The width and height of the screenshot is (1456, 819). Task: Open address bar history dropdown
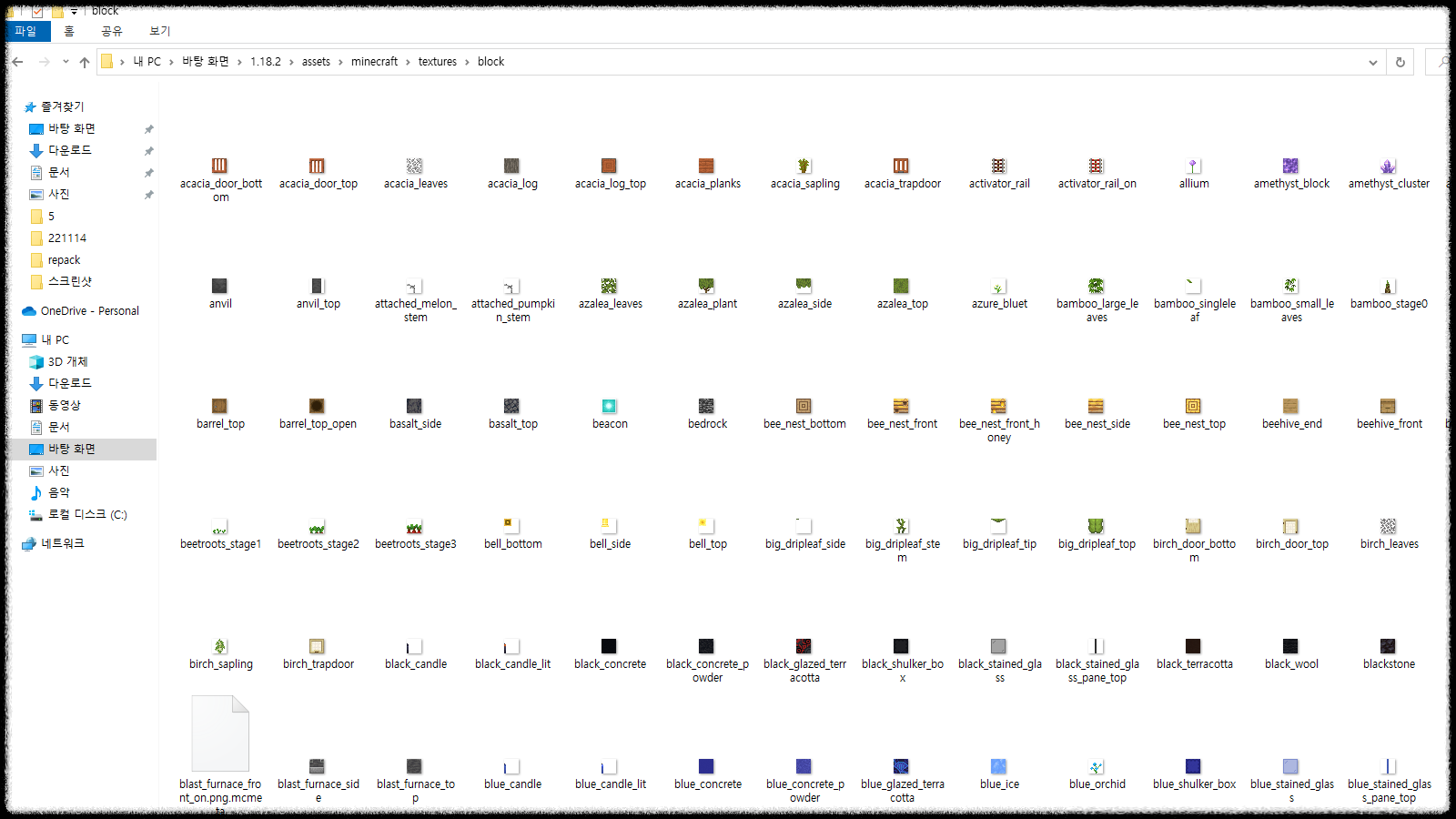coord(1372,62)
